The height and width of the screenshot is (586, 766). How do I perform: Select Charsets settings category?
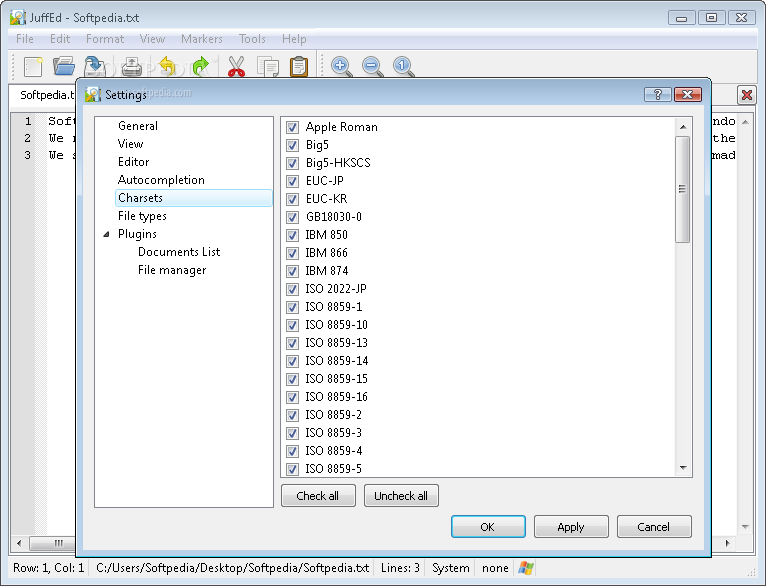click(193, 198)
